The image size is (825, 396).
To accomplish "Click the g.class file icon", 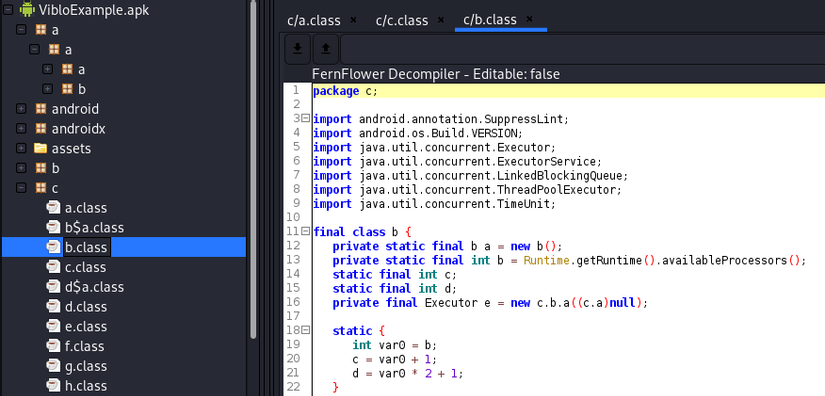I will [x=53, y=365].
